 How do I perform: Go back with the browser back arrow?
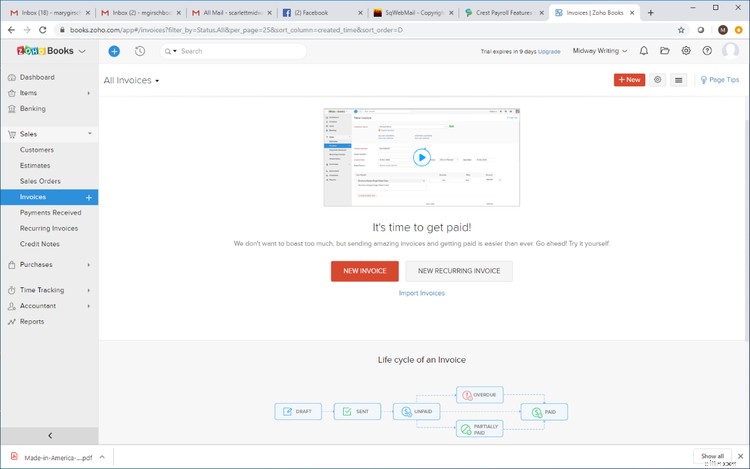pyautogui.click(x=11, y=30)
